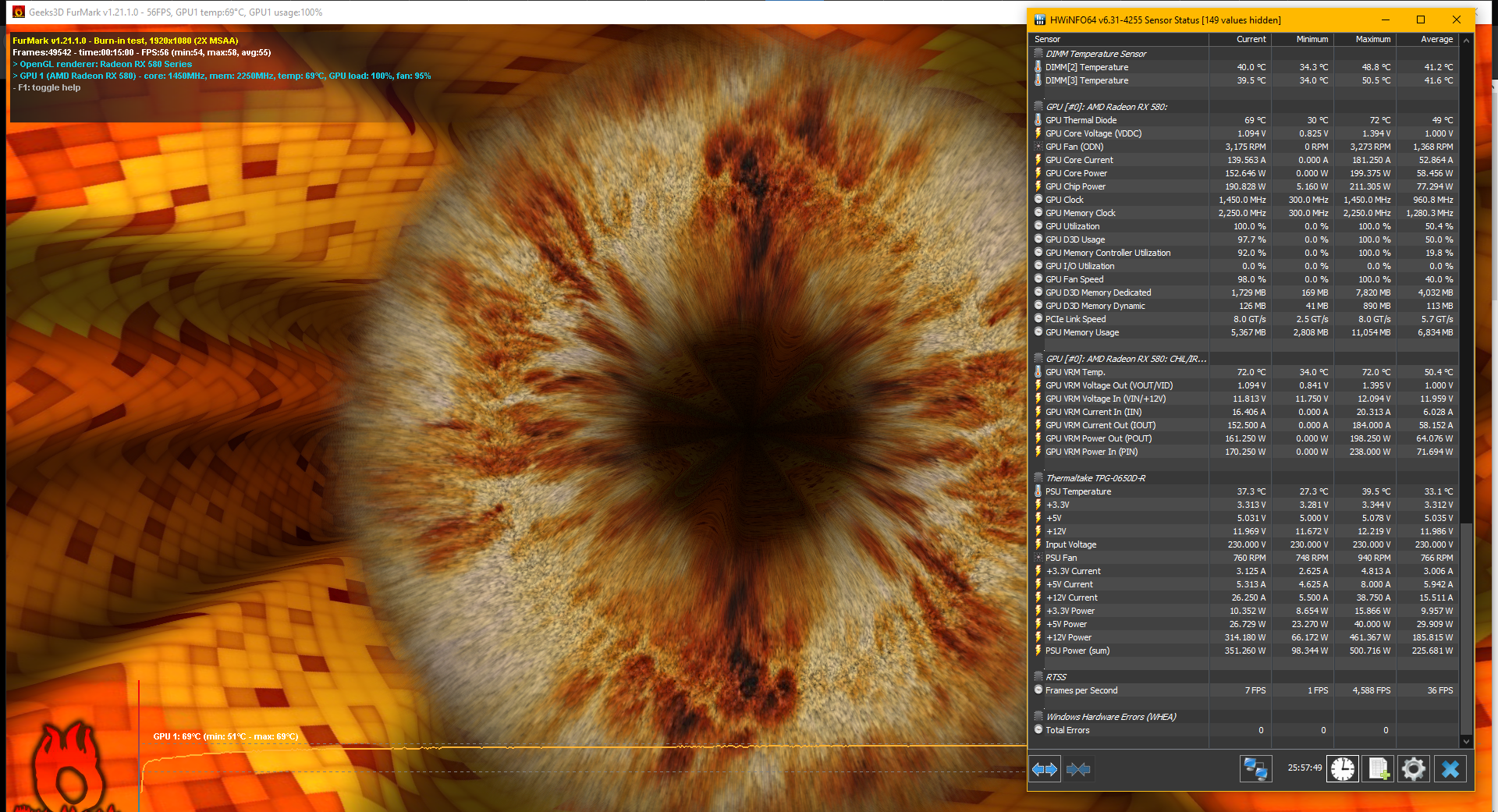Close sensors with the blue X icon
The height and width of the screenshot is (812, 1498).
click(x=1450, y=769)
